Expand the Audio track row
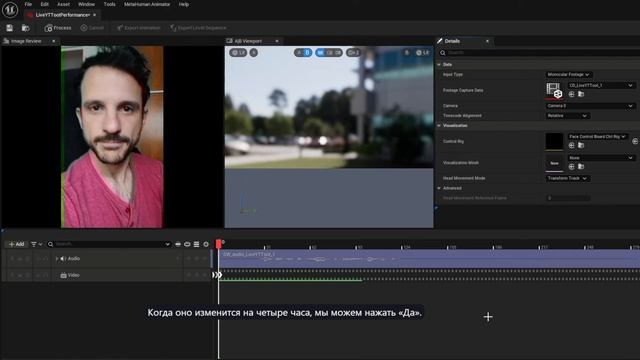Viewport: 640px width, 360px height. (57, 258)
